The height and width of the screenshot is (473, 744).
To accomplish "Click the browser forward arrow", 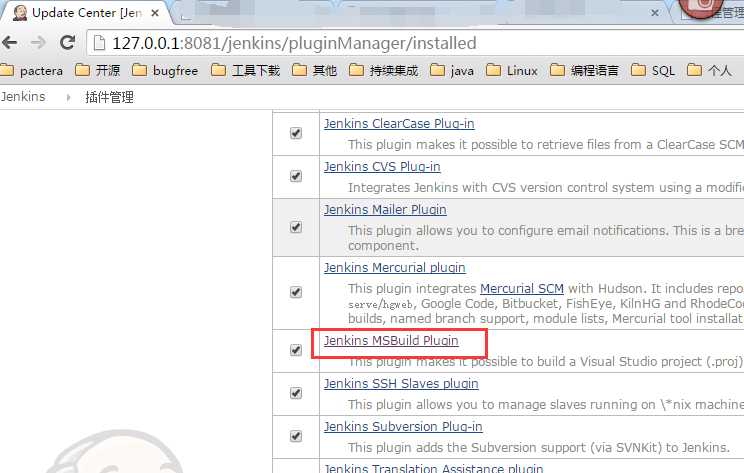I will pyautogui.click(x=38, y=43).
